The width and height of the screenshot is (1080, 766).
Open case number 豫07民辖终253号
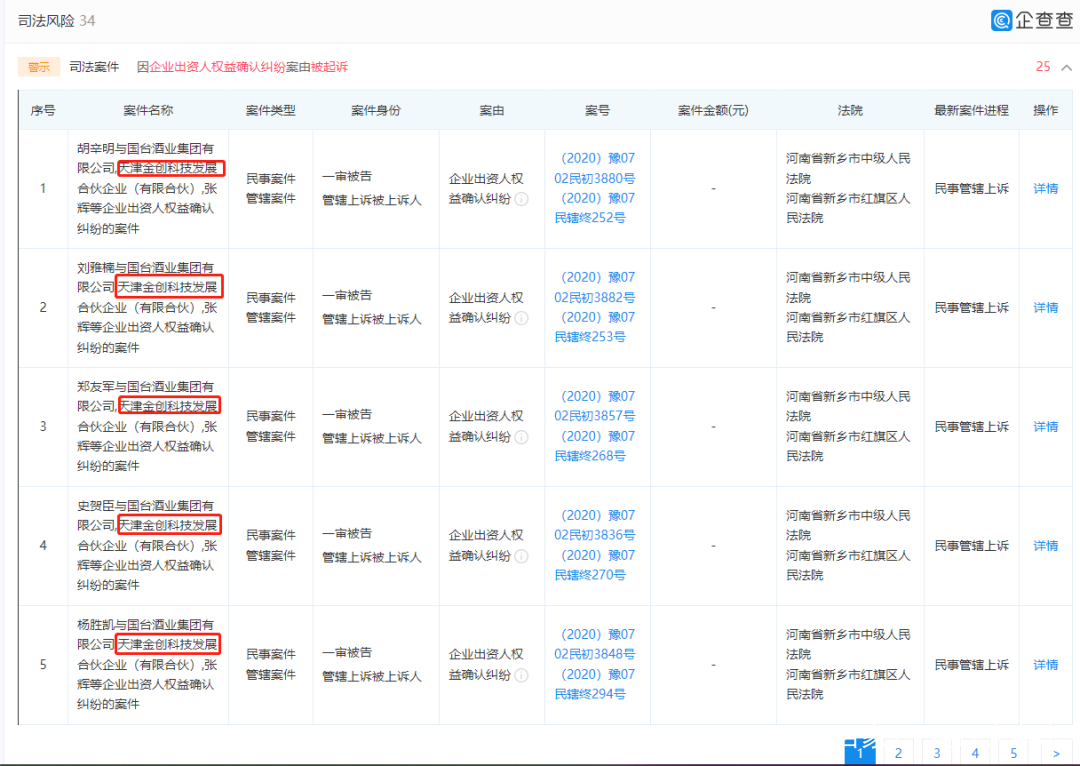[x=595, y=327]
